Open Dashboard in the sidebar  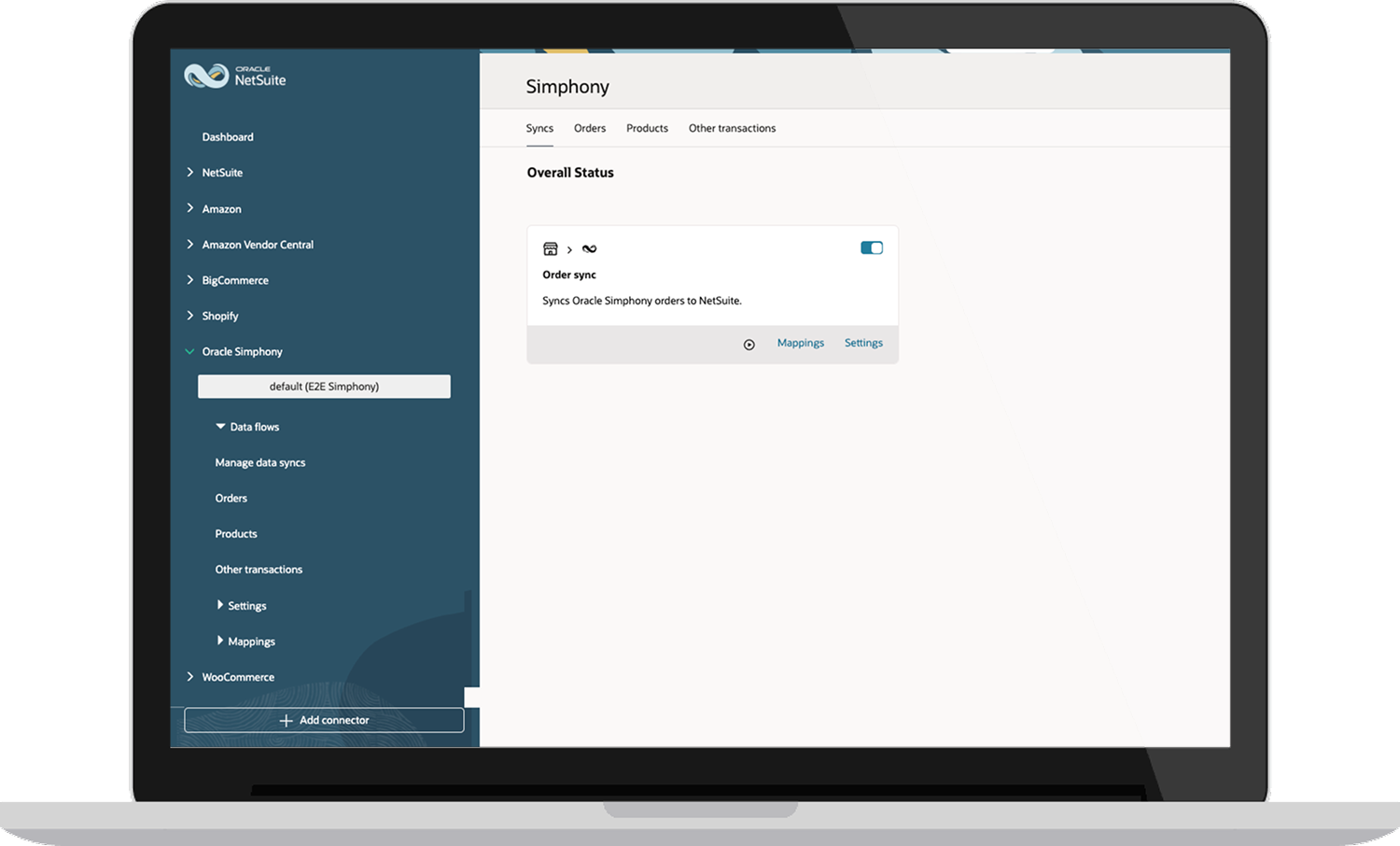228,137
